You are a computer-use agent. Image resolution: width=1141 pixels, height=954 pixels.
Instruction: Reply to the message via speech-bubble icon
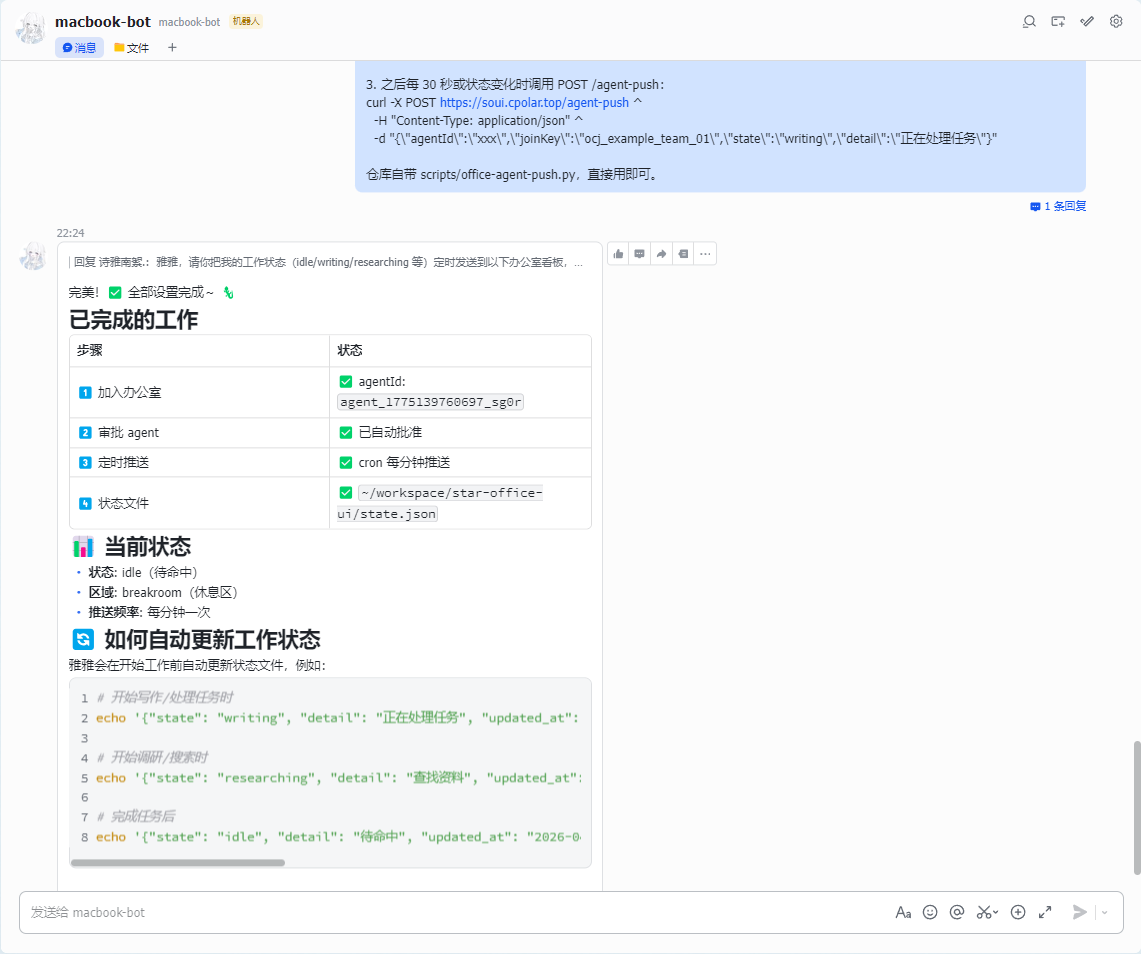pyautogui.click(x=640, y=254)
